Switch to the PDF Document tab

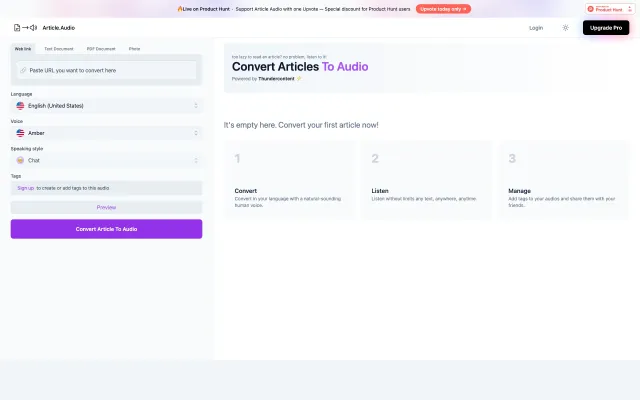pyautogui.click(x=101, y=49)
